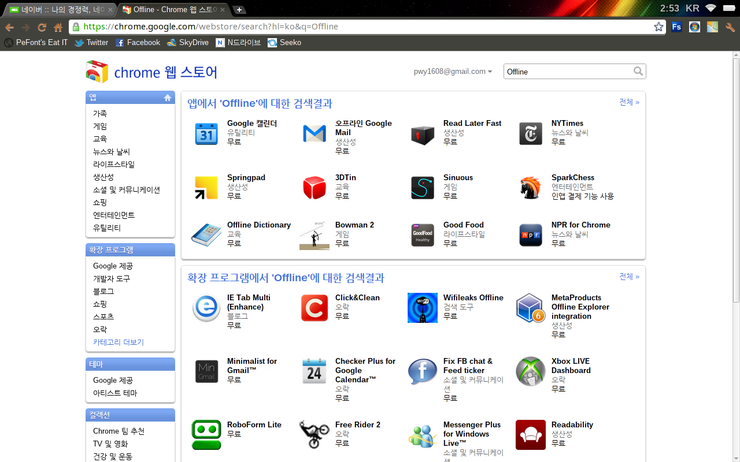View all extension results via 전체 link
The width and height of the screenshot is (740, 462).
(629, 277)
